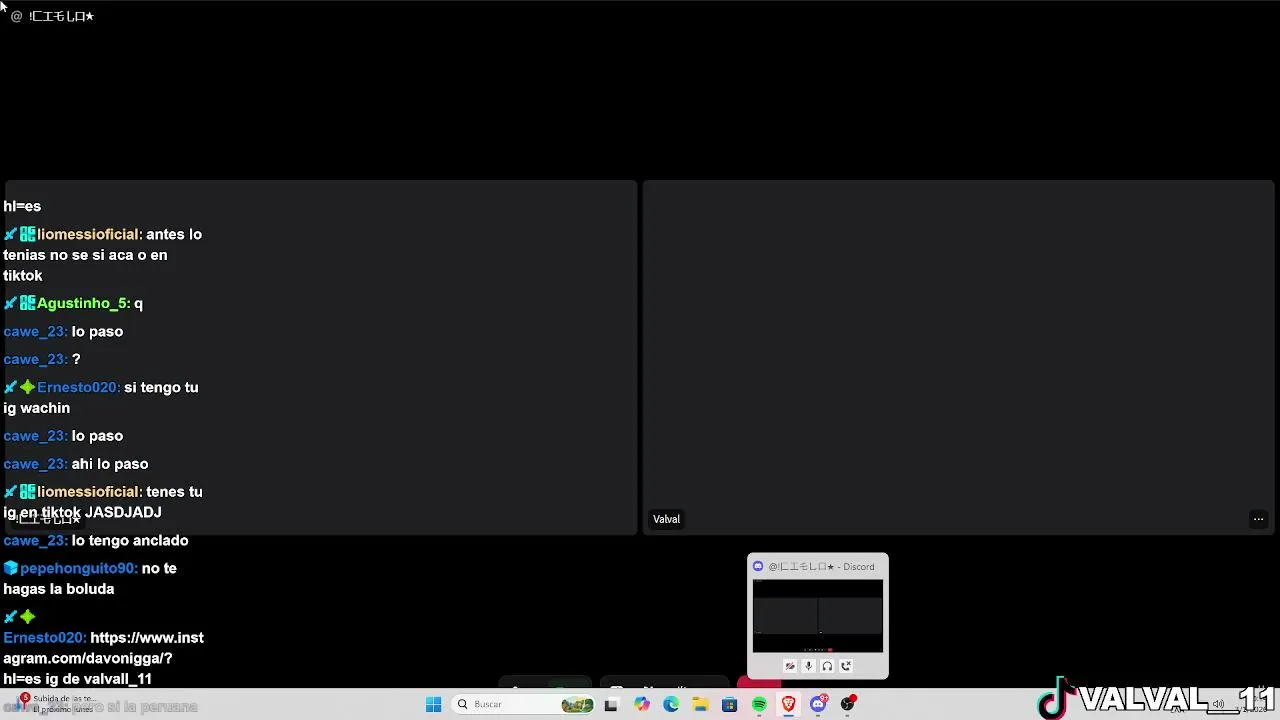Click pepehonguito90 username in chat
This screenshot has height=720, width=1280.
click(78, 568)
